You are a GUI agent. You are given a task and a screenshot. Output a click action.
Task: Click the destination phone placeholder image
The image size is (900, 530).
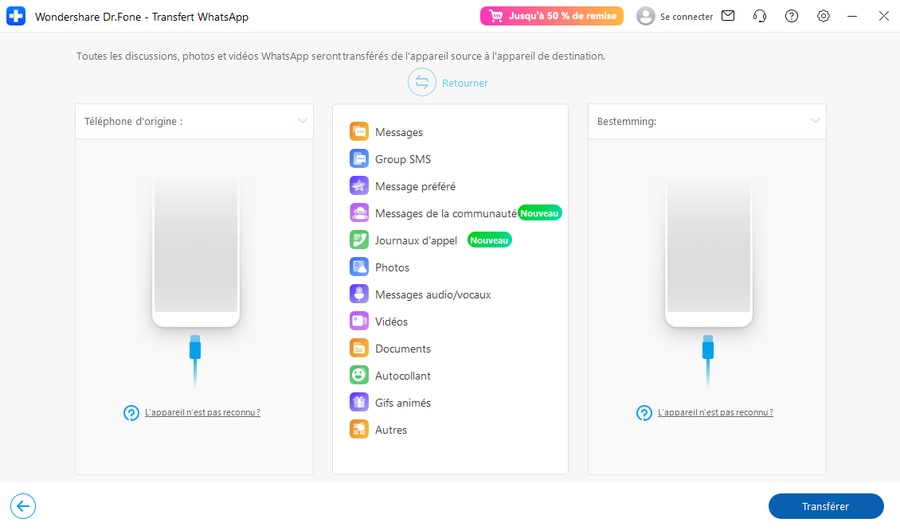click(708, 253)
